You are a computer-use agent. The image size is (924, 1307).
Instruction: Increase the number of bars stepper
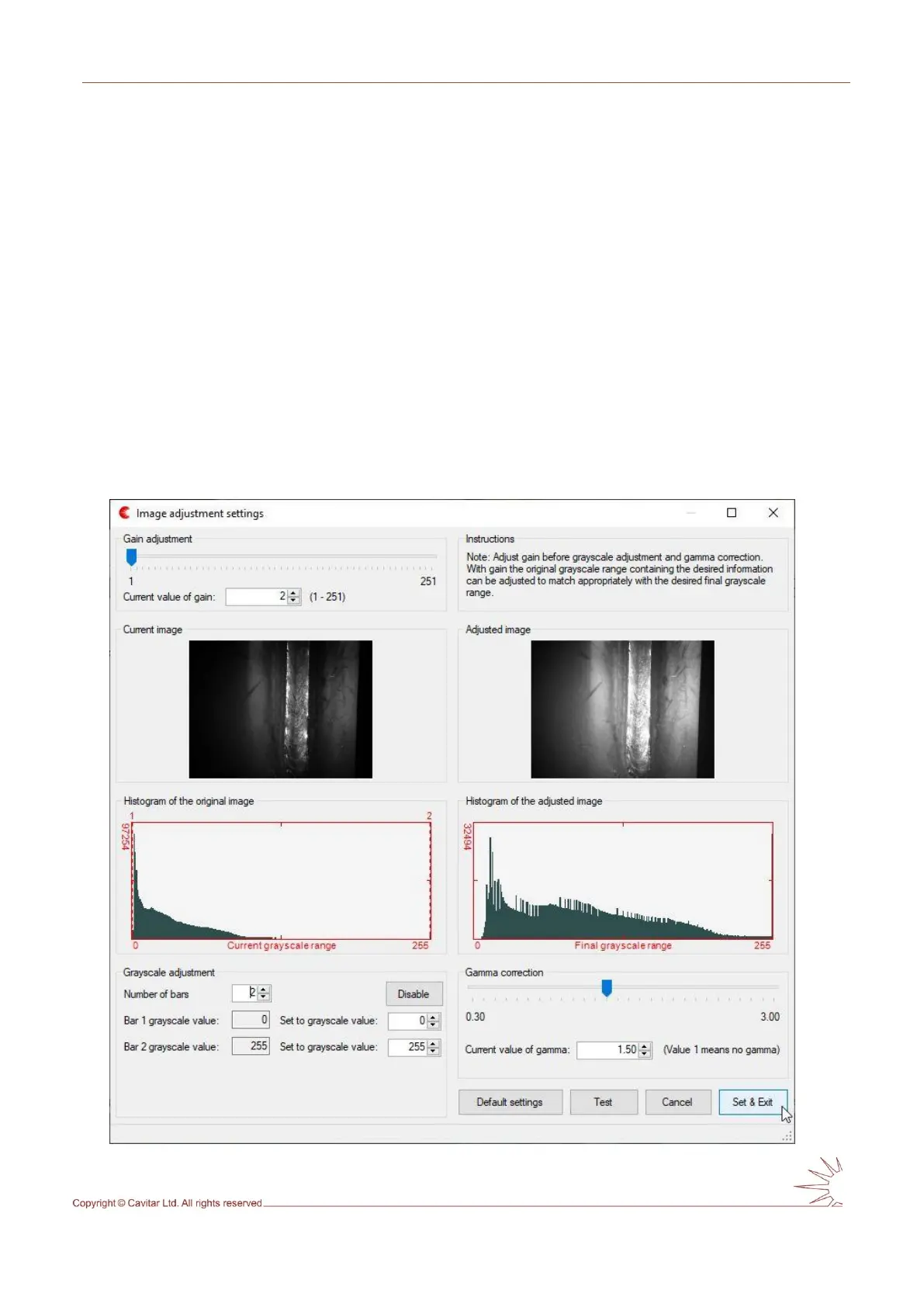point(264,990)
